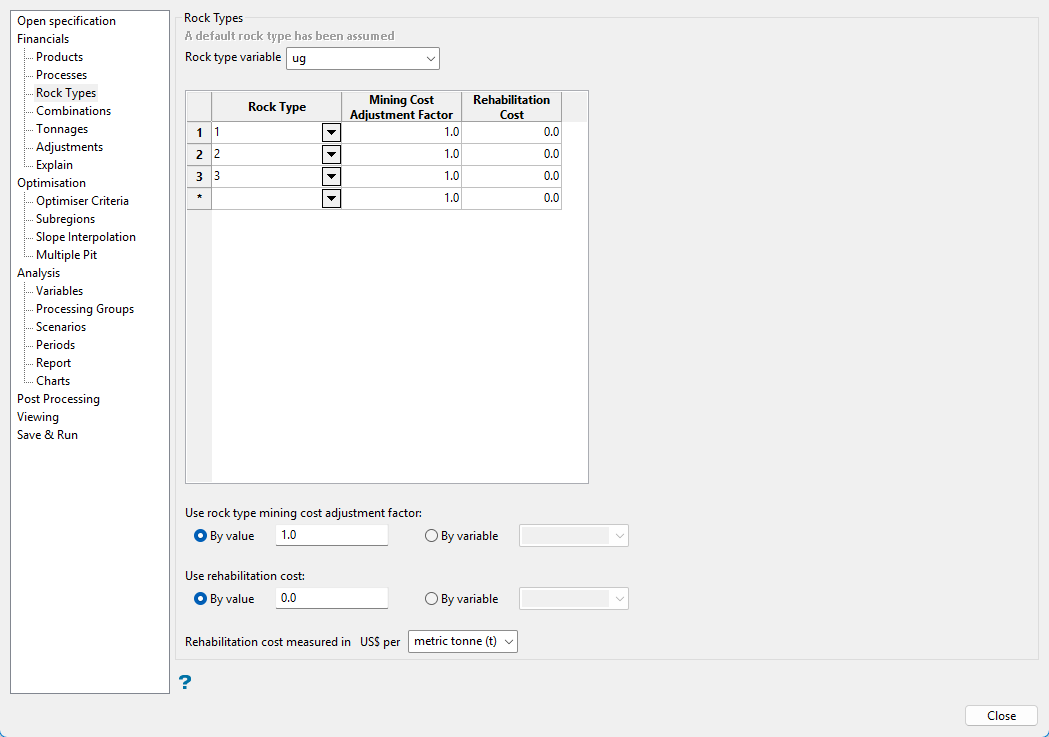Image resolution: width=1049 pixels, height=737 pixels.
Task: Click the Close button
Action: pyautogui.click(x=1001, y=716)
